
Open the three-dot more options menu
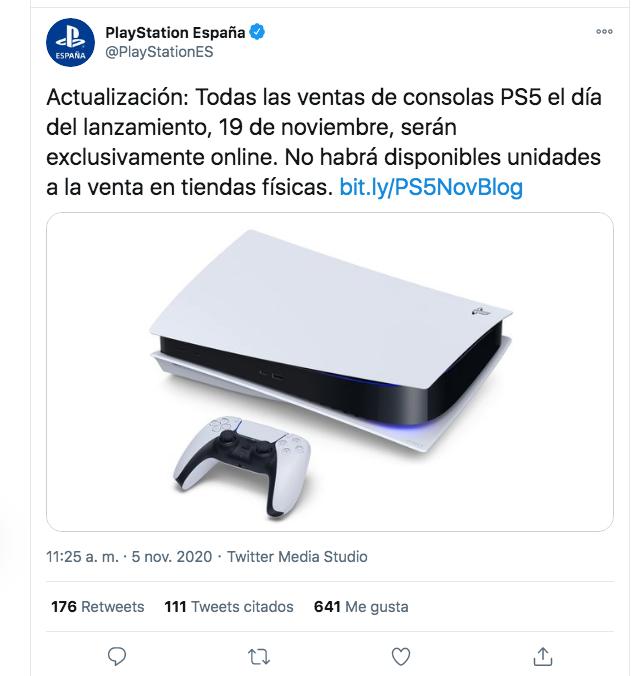point(604,31)
